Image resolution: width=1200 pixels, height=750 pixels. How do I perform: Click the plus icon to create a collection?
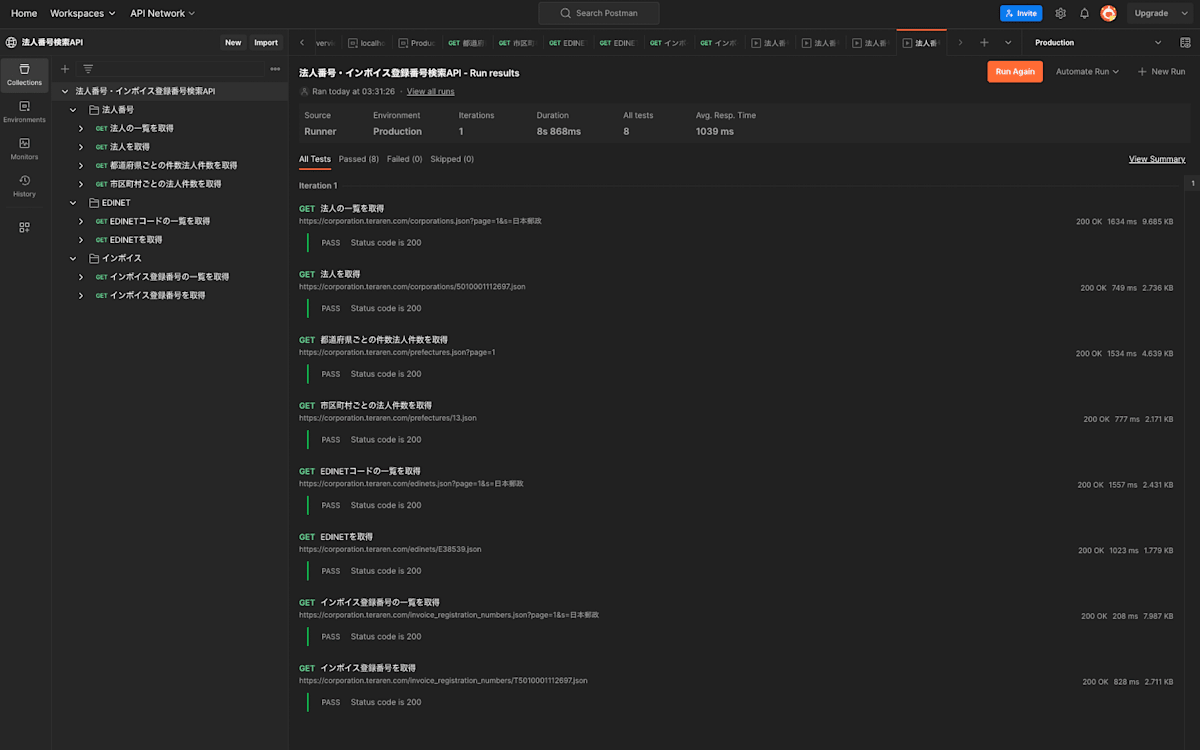click(x=65, y=69)
